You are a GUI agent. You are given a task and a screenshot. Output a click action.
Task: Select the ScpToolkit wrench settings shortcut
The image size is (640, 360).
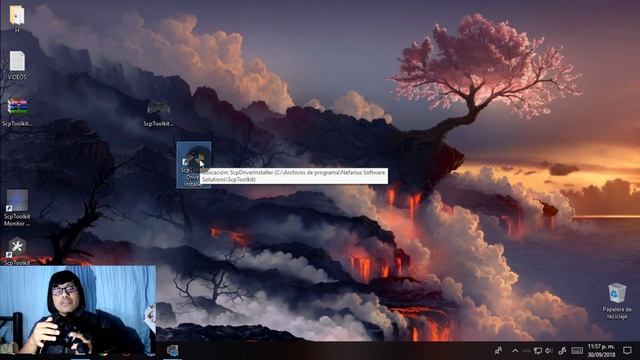click(x=17, y=251)
